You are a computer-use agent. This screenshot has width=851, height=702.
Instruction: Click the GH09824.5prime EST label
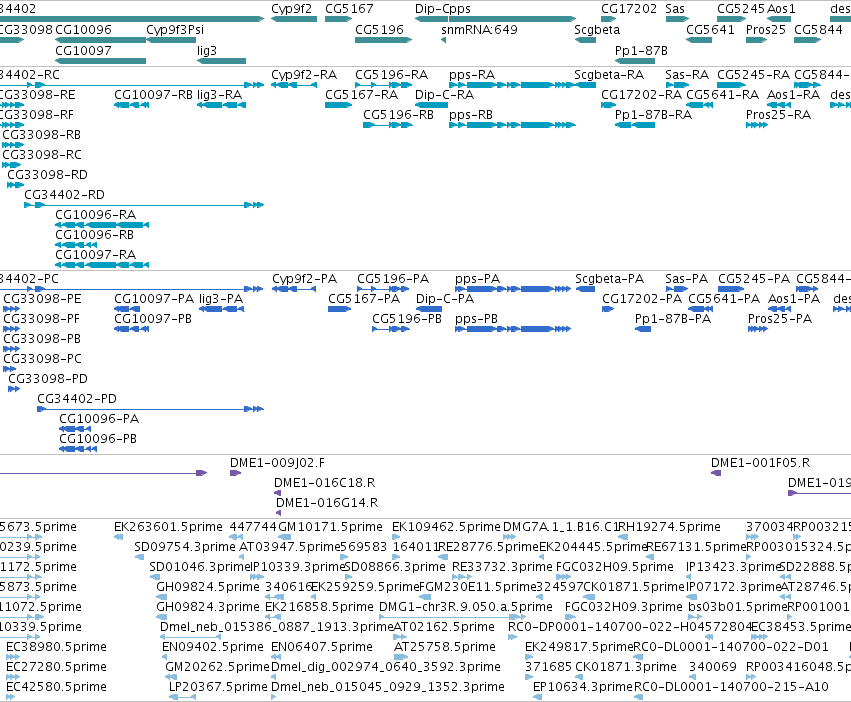(x=208, y=587)
